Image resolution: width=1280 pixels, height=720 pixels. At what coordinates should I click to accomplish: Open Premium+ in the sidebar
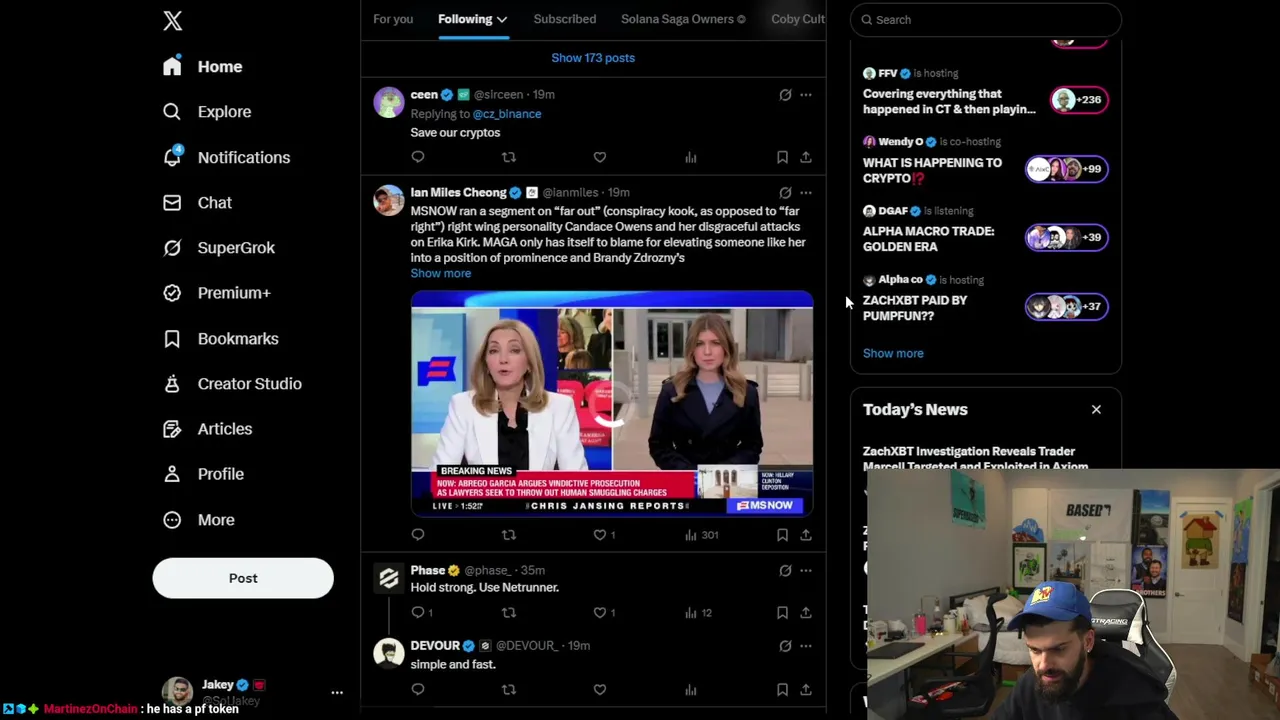(216, 293)
